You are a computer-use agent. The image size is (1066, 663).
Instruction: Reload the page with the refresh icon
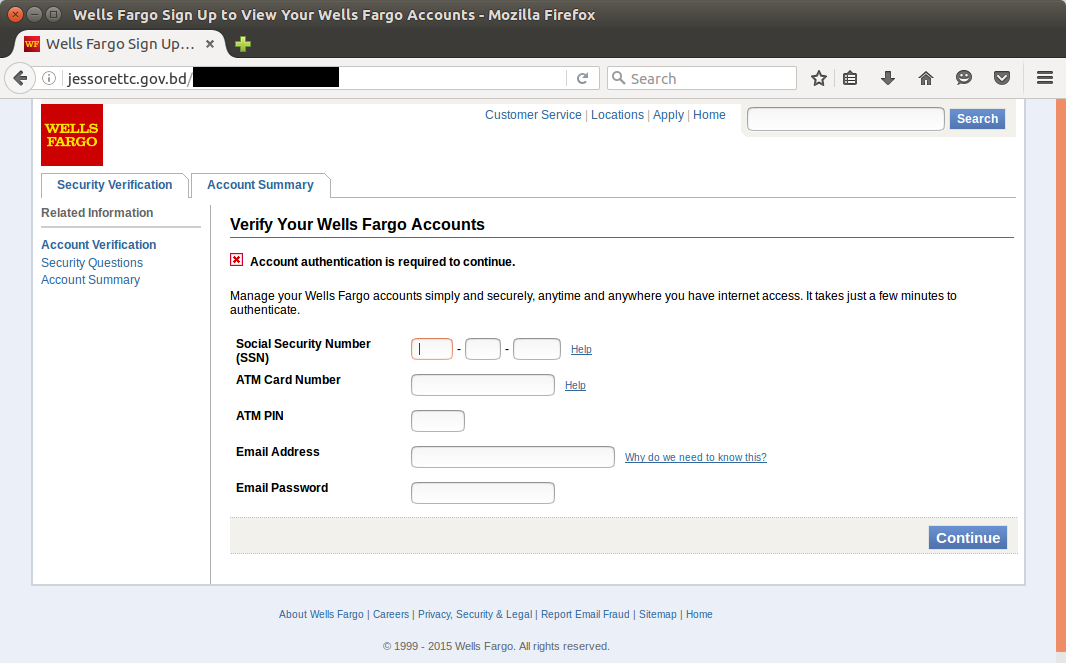coord(583,78)
